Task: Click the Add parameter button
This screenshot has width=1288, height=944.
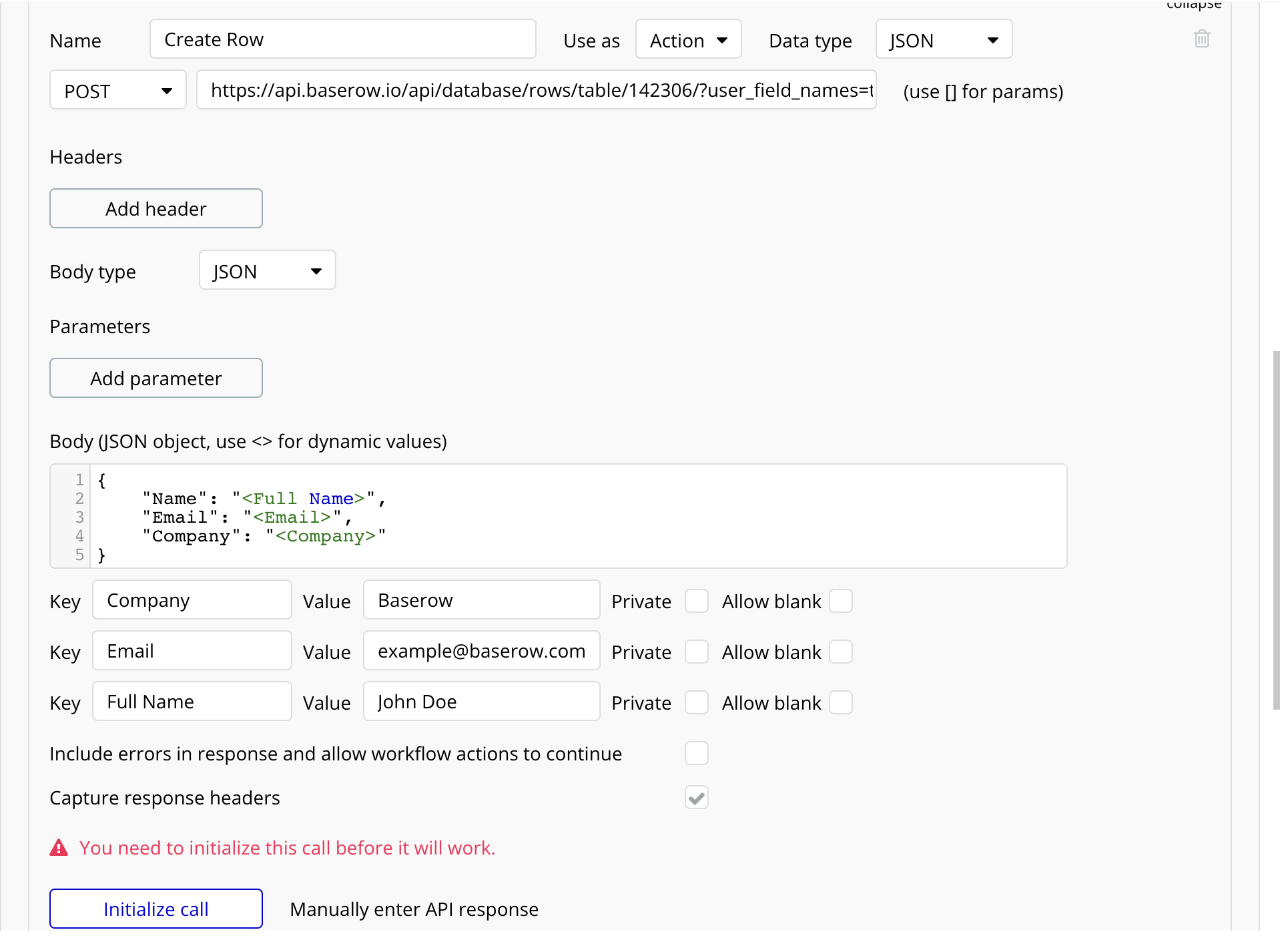Action: coord(155,378)
